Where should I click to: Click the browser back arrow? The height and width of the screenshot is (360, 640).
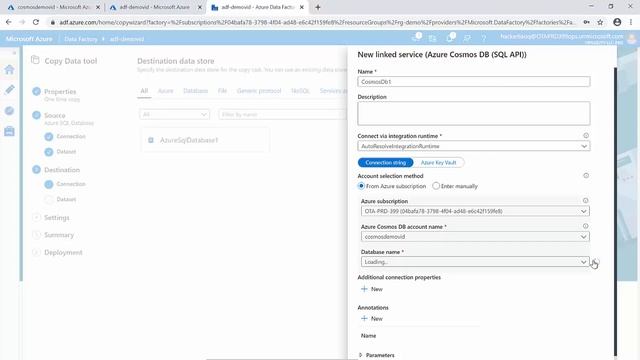click(9, 22)
